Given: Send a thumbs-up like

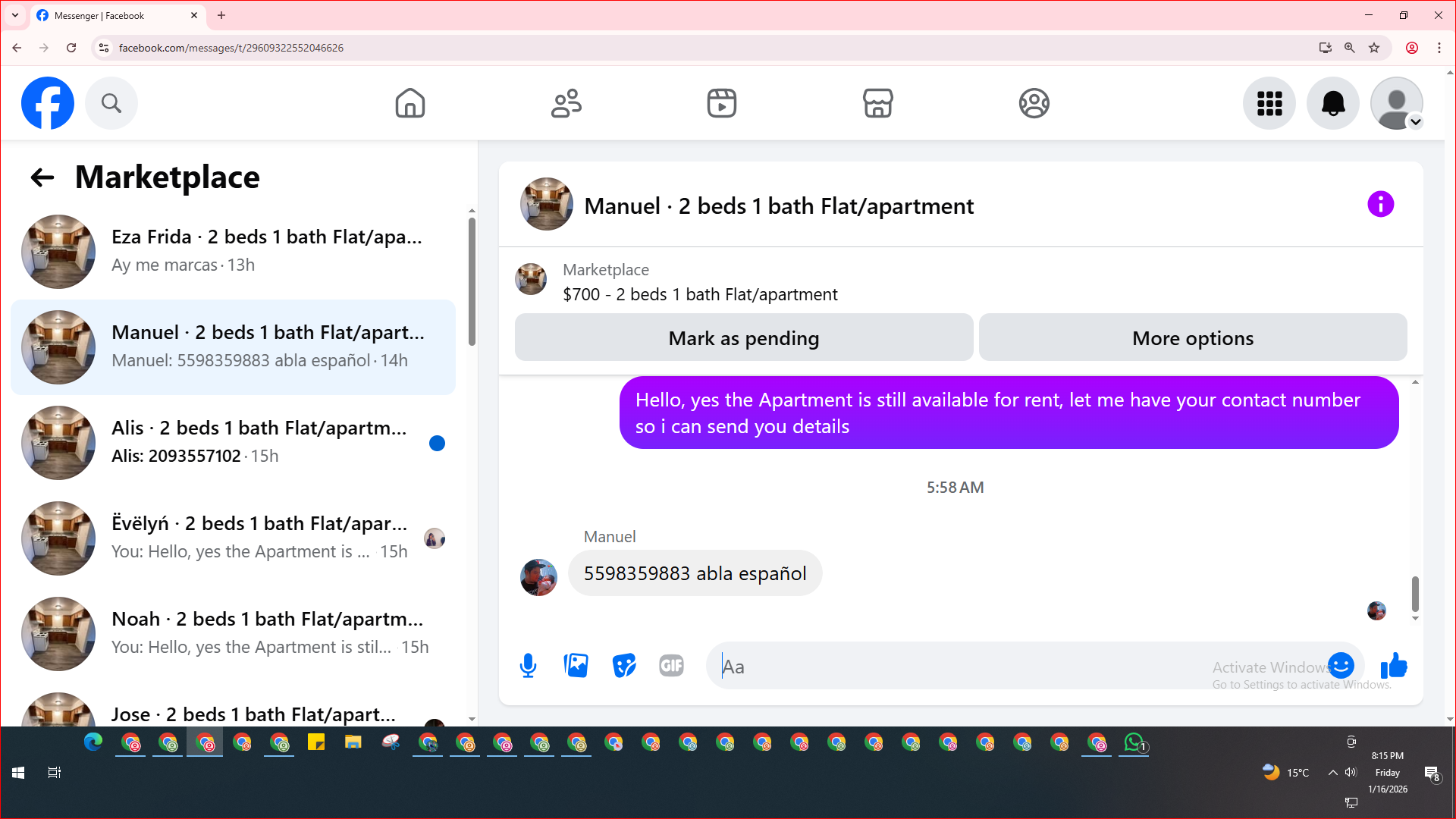Looking at the screenshot, I should click(1394, 666).
